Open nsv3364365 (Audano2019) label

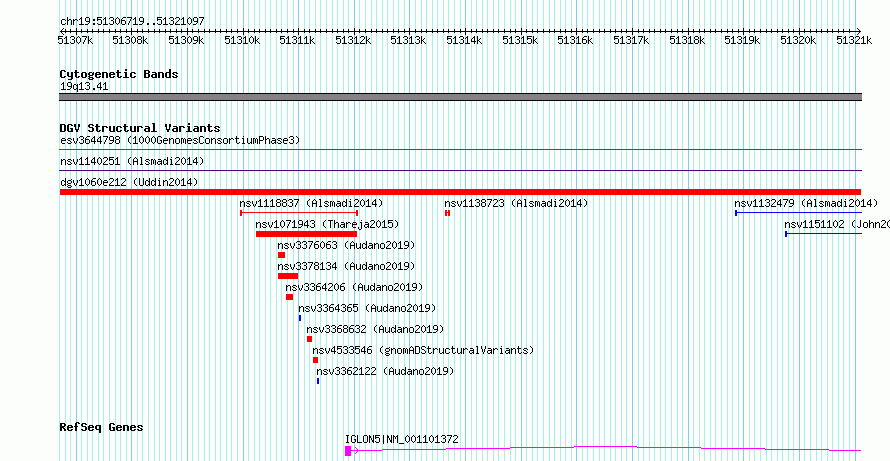pos(367,308)
